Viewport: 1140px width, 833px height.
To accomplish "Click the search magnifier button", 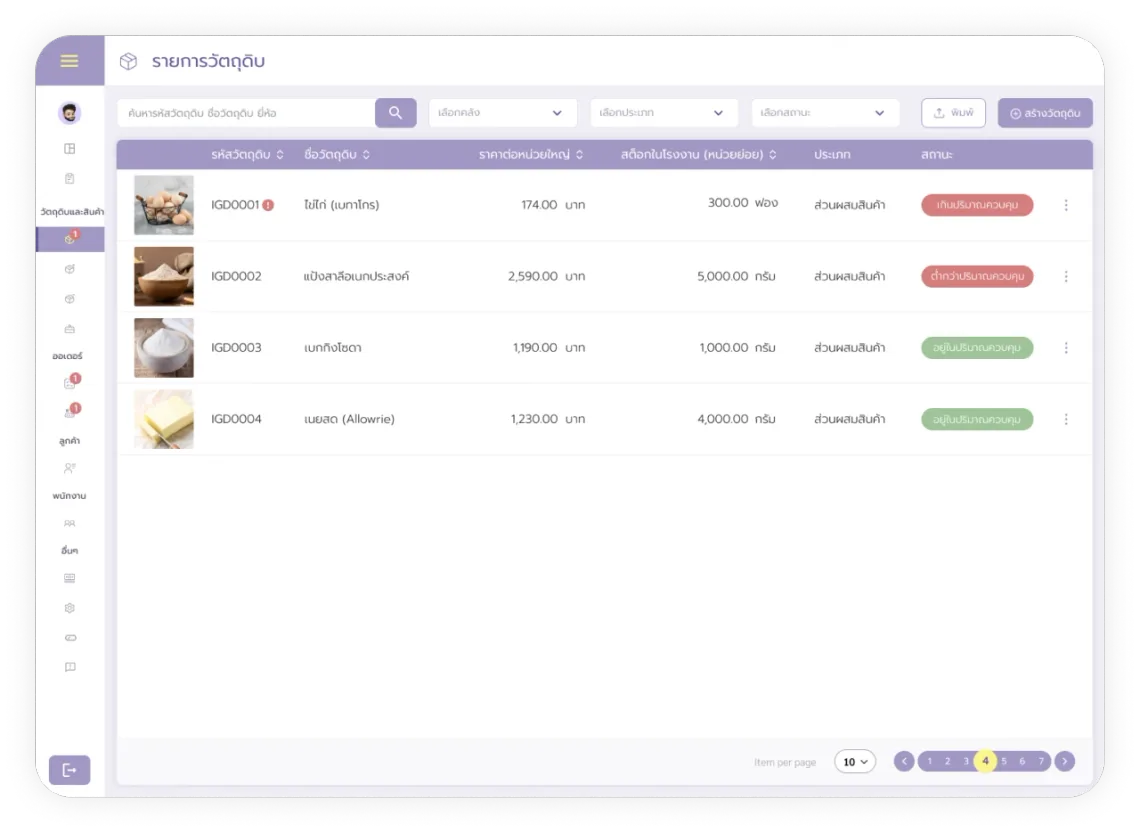I will click(396, 113).
